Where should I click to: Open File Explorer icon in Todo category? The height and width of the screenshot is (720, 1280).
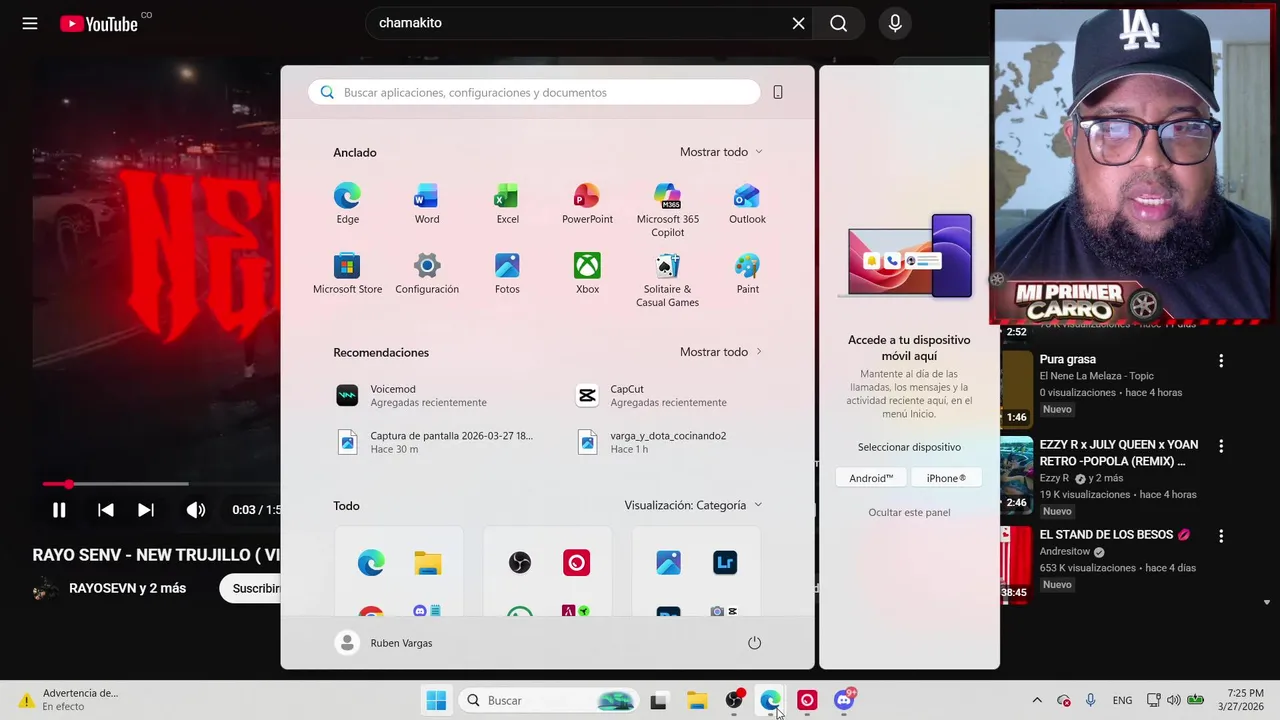click(428, 563)
